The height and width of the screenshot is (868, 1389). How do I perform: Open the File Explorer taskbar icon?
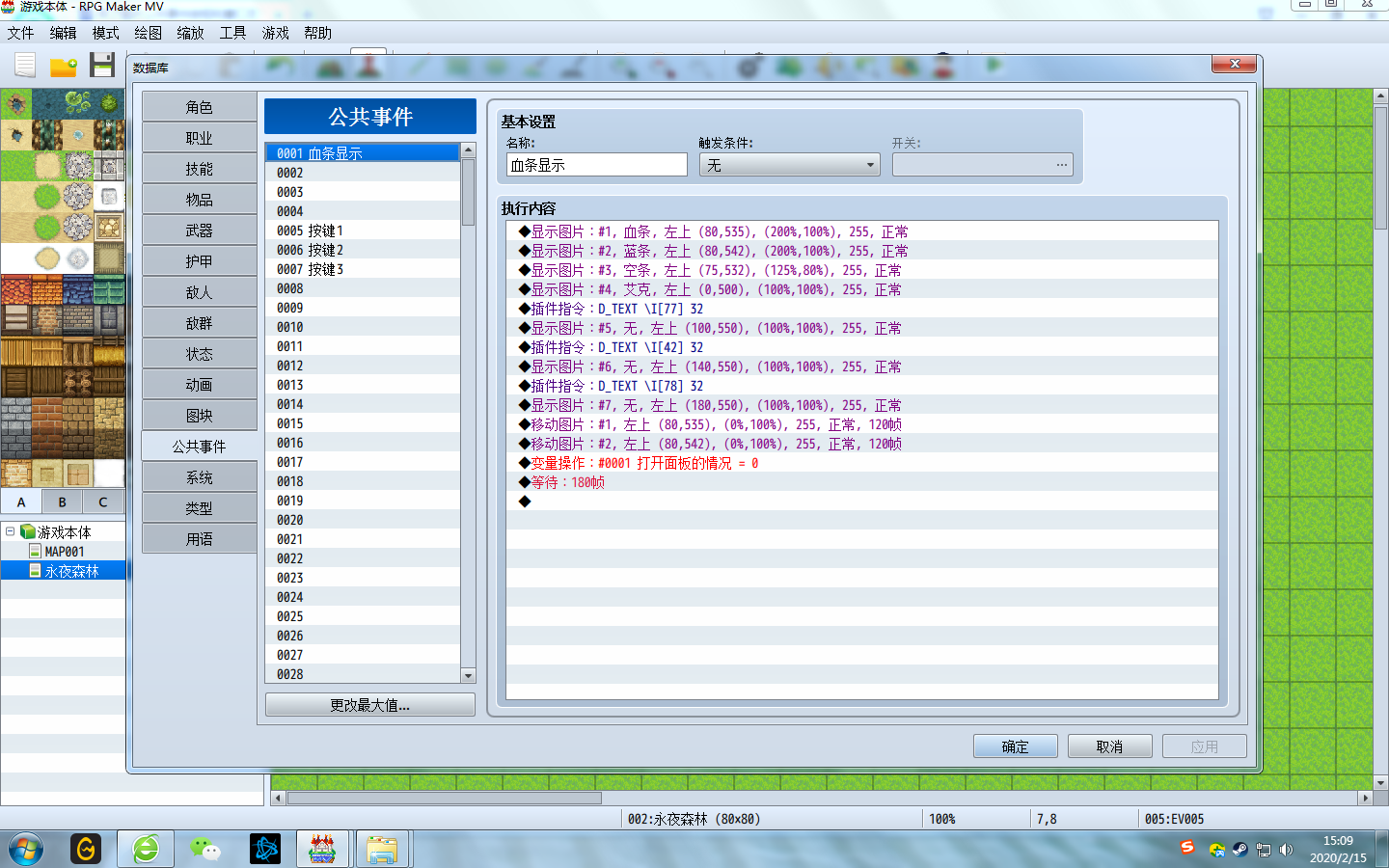382,850
